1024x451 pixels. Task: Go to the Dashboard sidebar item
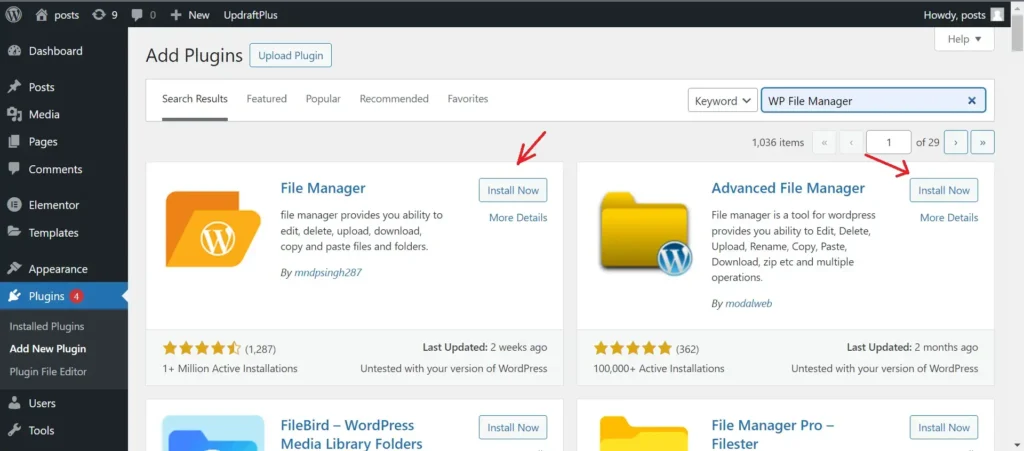[55, 51]
